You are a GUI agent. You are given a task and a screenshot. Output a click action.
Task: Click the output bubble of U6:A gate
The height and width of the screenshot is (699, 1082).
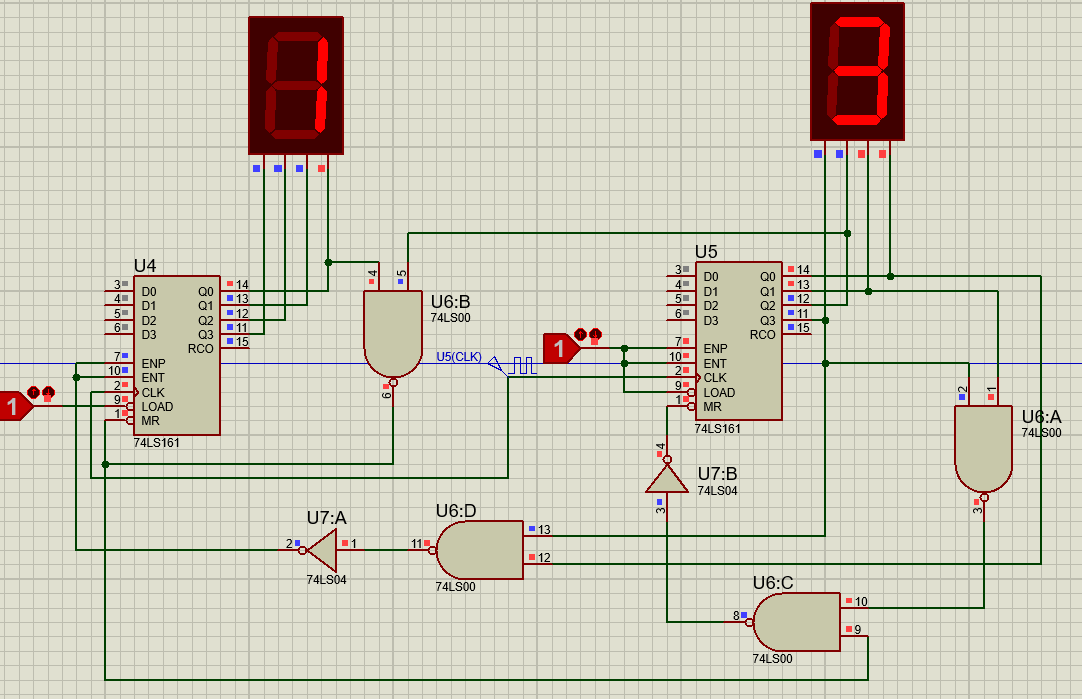pyautogui.click(x=984, y=497)
